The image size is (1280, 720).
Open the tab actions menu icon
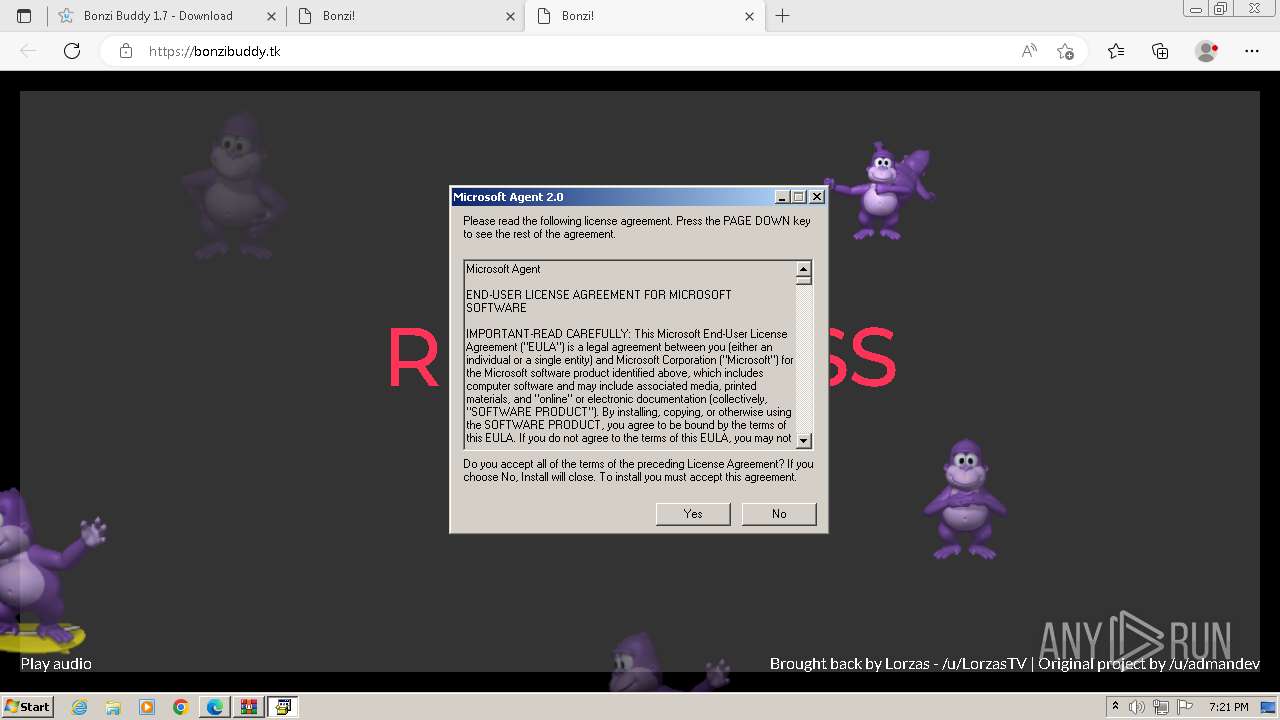24,16
